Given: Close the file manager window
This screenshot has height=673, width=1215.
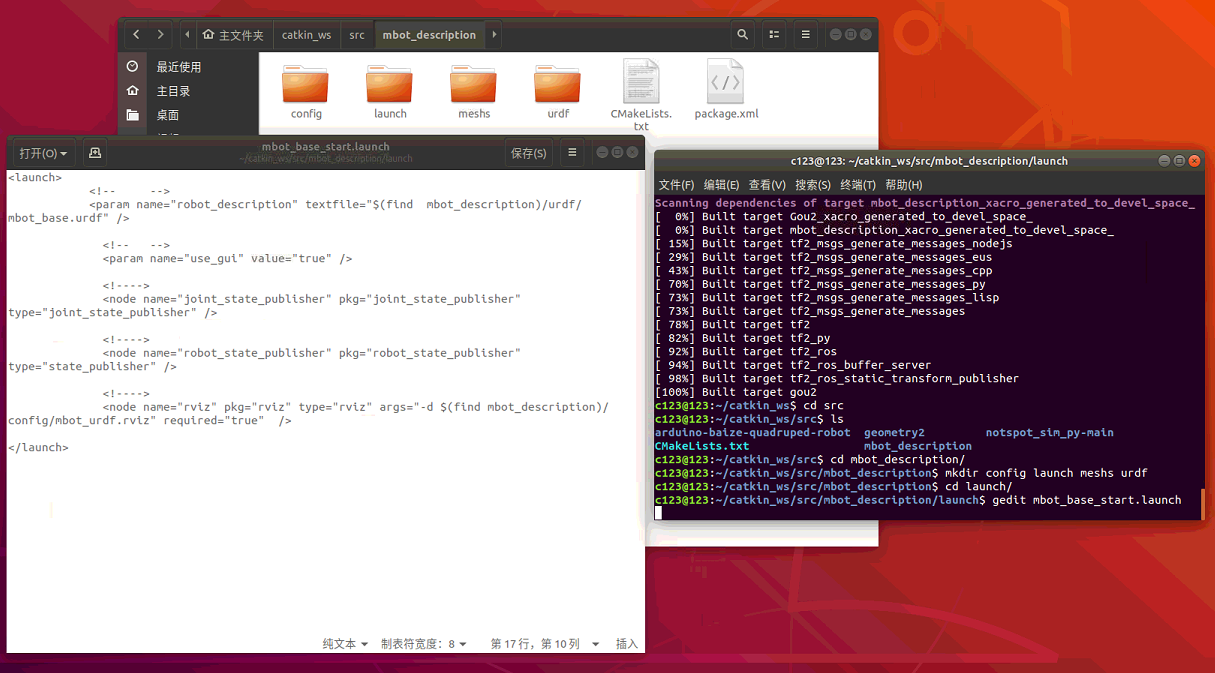Looking at the screenshot, I should tap(866, 34).
